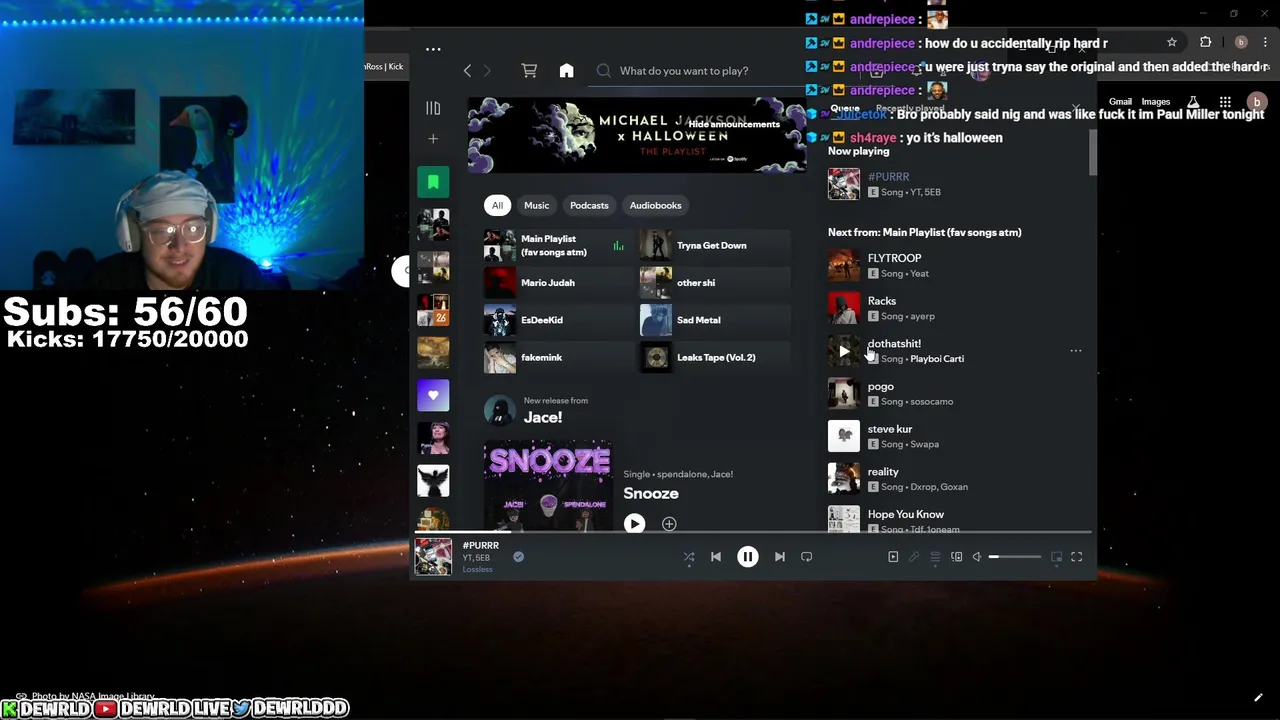
Task: Skip to the next track
Action: click(x=780, y=557)
